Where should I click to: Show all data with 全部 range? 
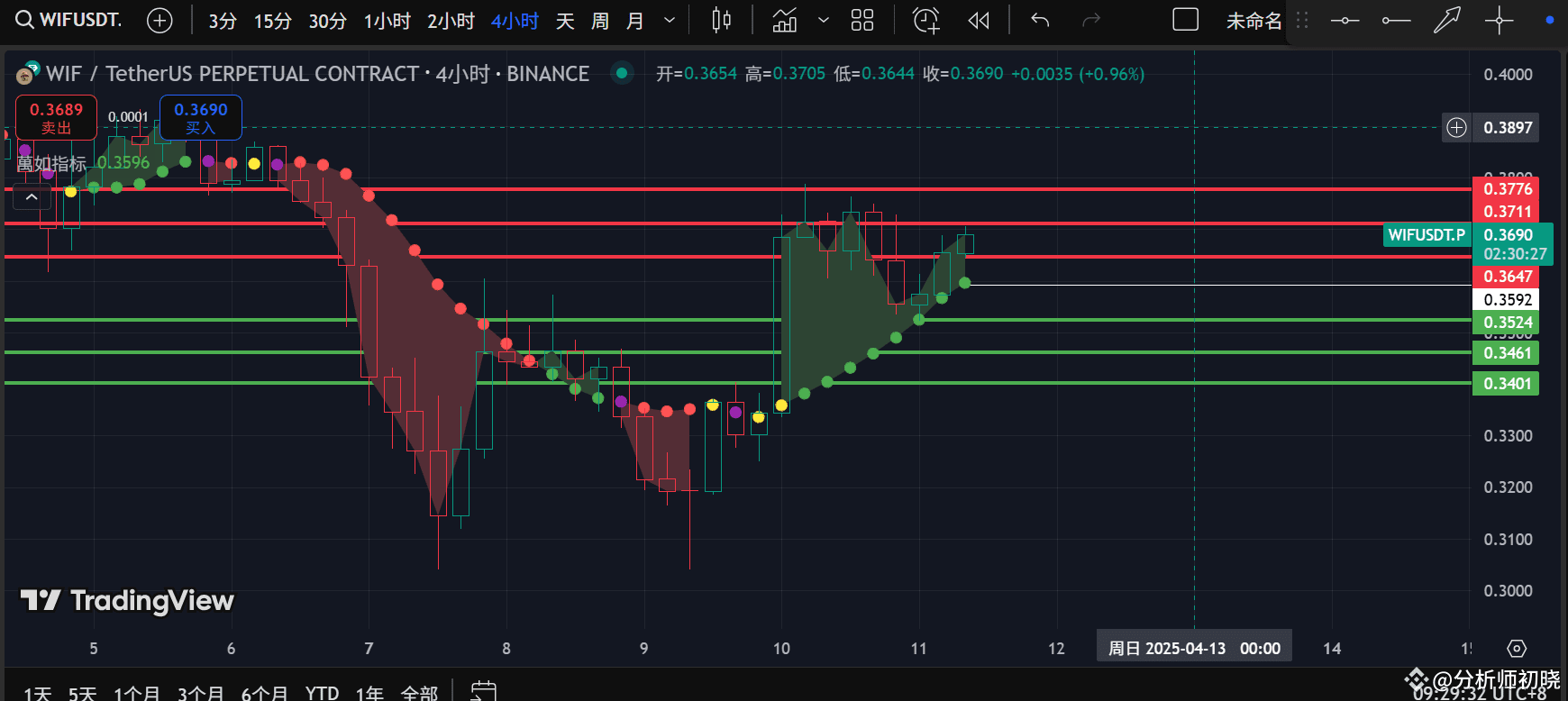(x=419, y=693)
